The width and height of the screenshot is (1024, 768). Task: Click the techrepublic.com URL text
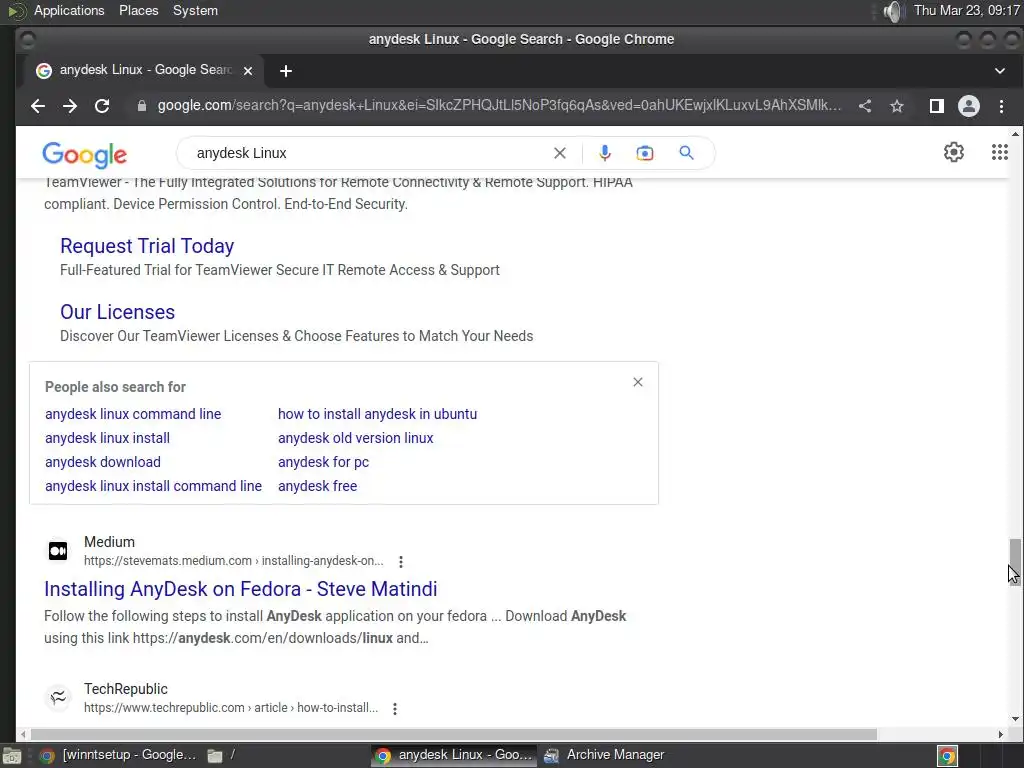click(231, 708)
